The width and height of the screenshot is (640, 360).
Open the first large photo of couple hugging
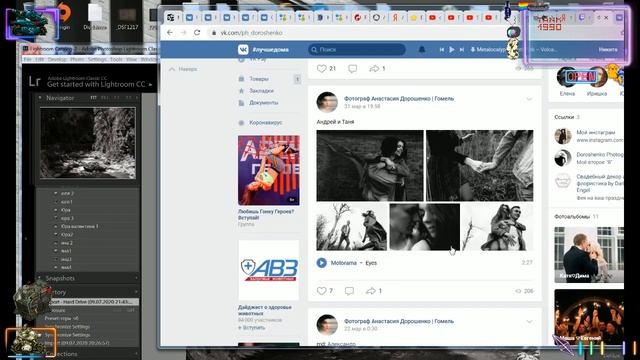(370, 165)
